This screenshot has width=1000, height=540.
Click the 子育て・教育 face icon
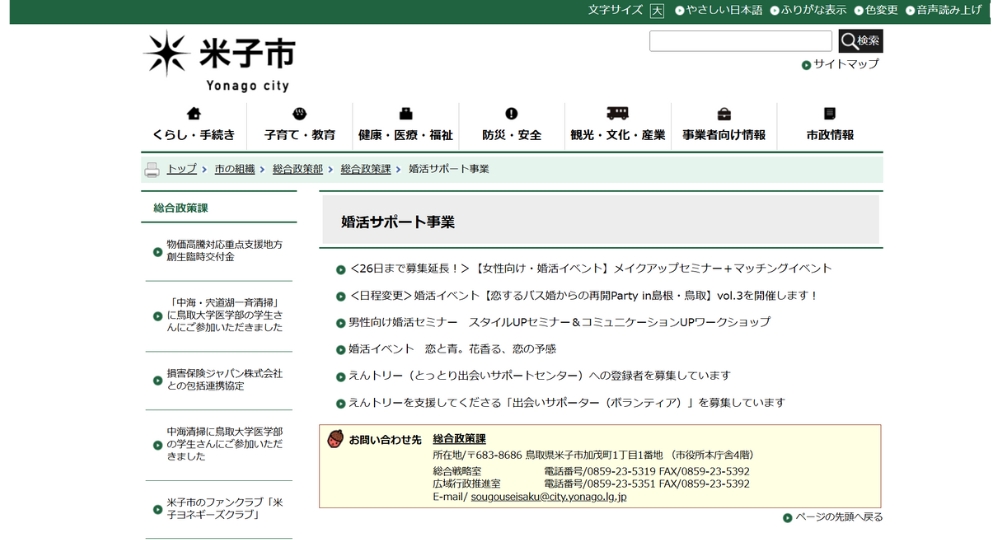[x=300, y=113]
